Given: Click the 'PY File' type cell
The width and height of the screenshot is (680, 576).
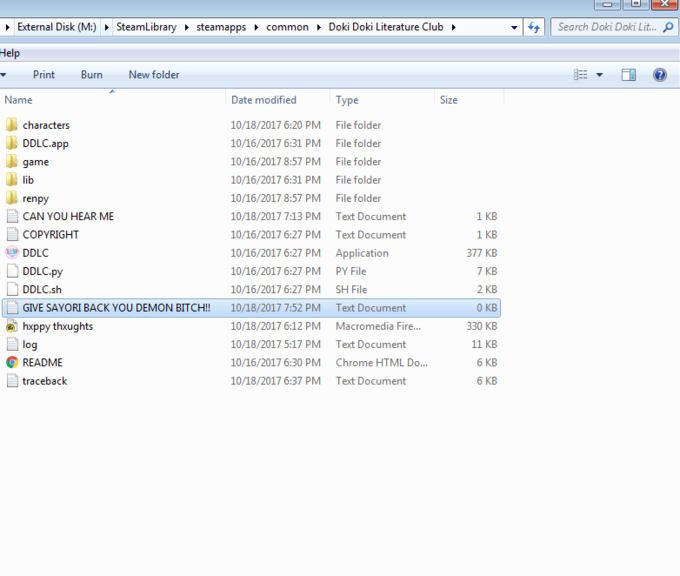Looking at the screenshot, I should pos(351,271).
